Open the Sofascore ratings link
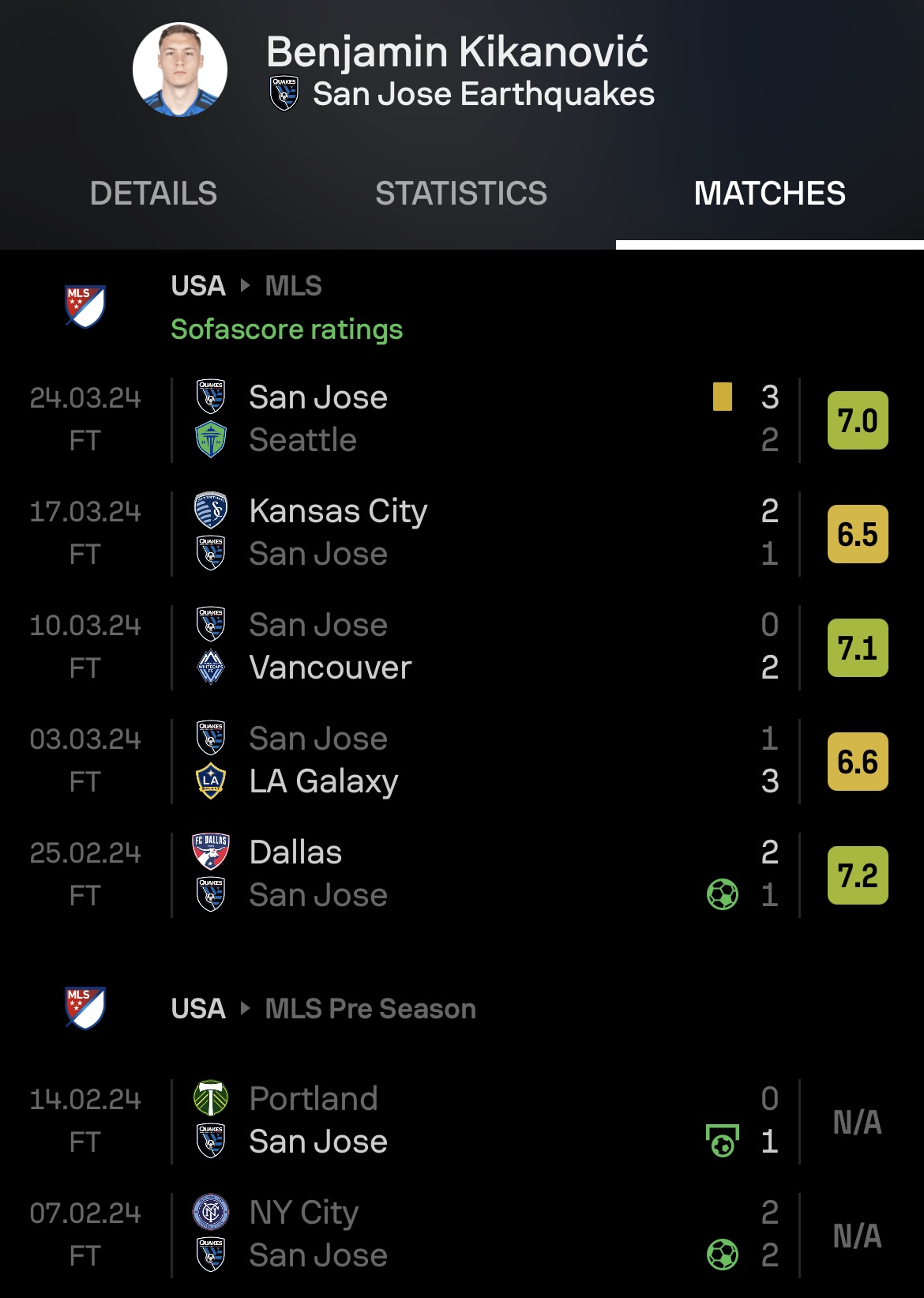Image resolution: width=924 pixels, height=1298 pixels. tap(287, 329)
